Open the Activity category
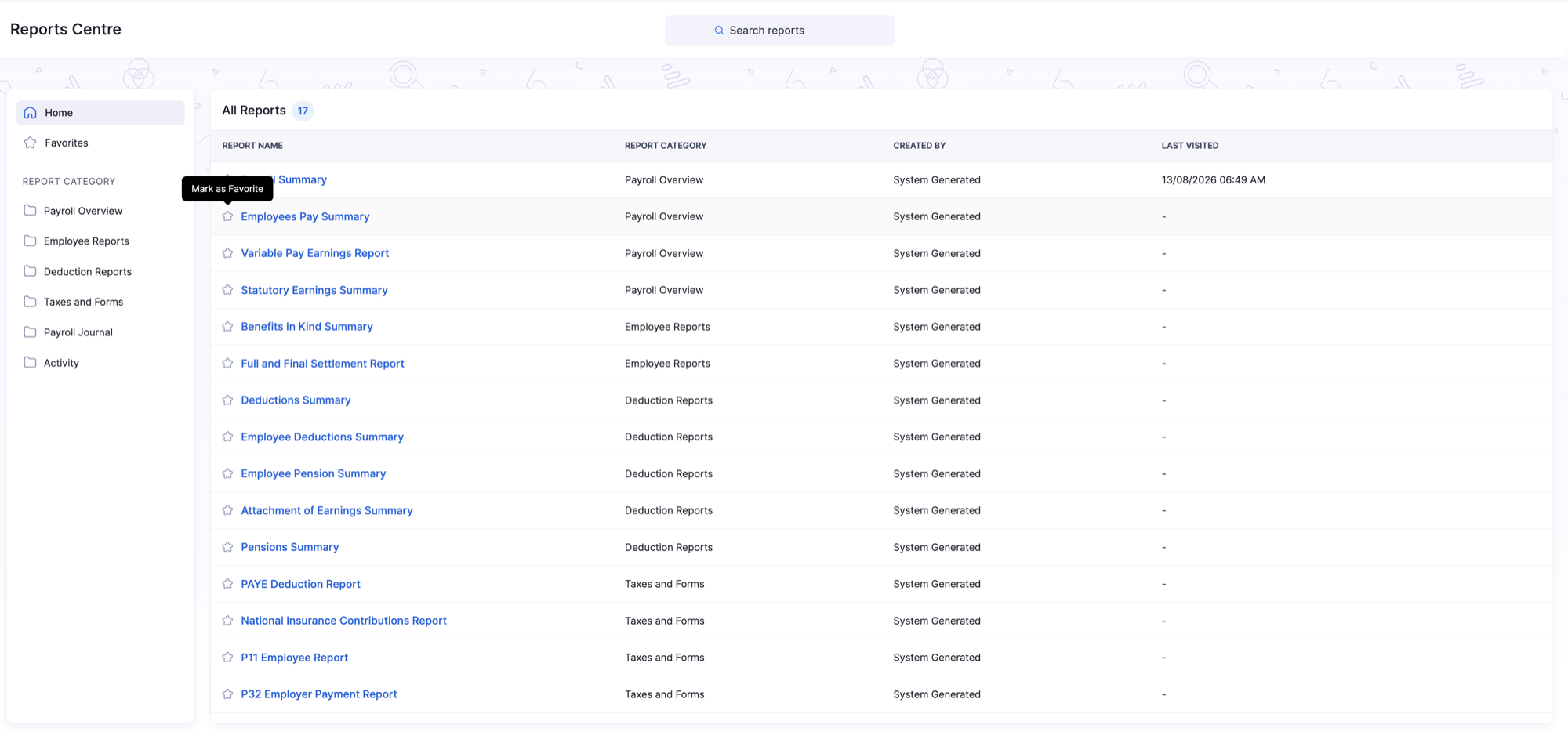Viewport: 1568px width, 750px height. click(61, 363)
